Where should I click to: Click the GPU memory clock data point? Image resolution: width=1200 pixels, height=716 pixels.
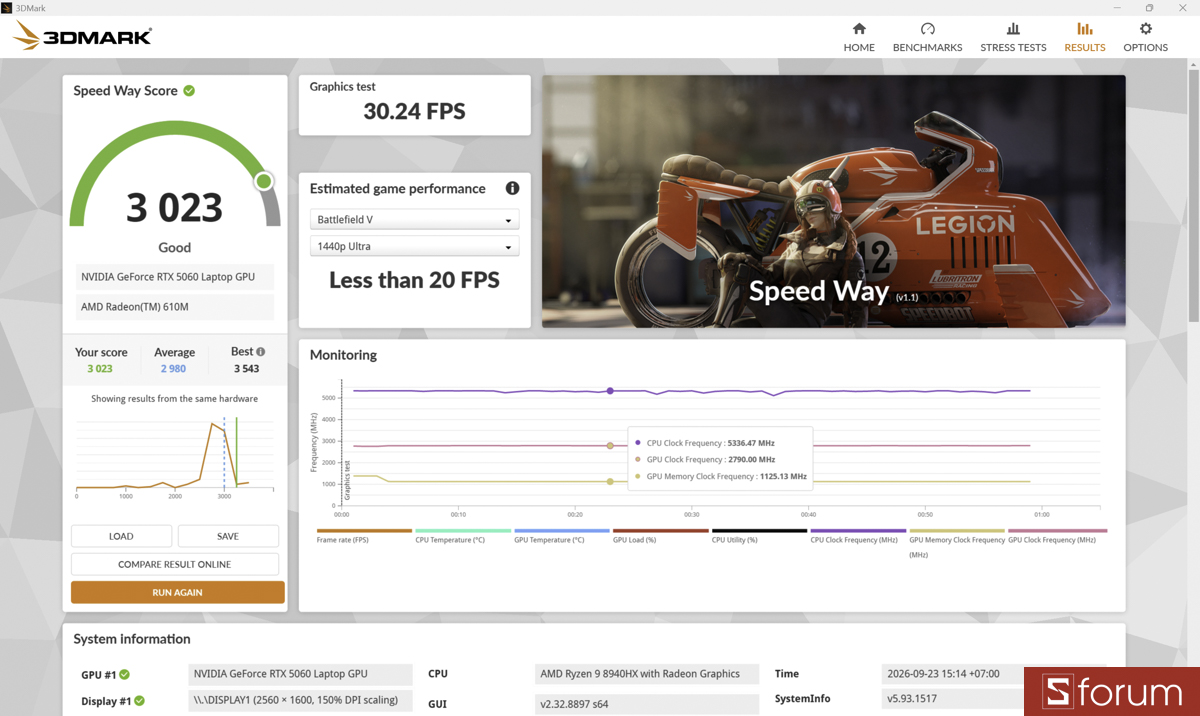(x=610, y=482)
